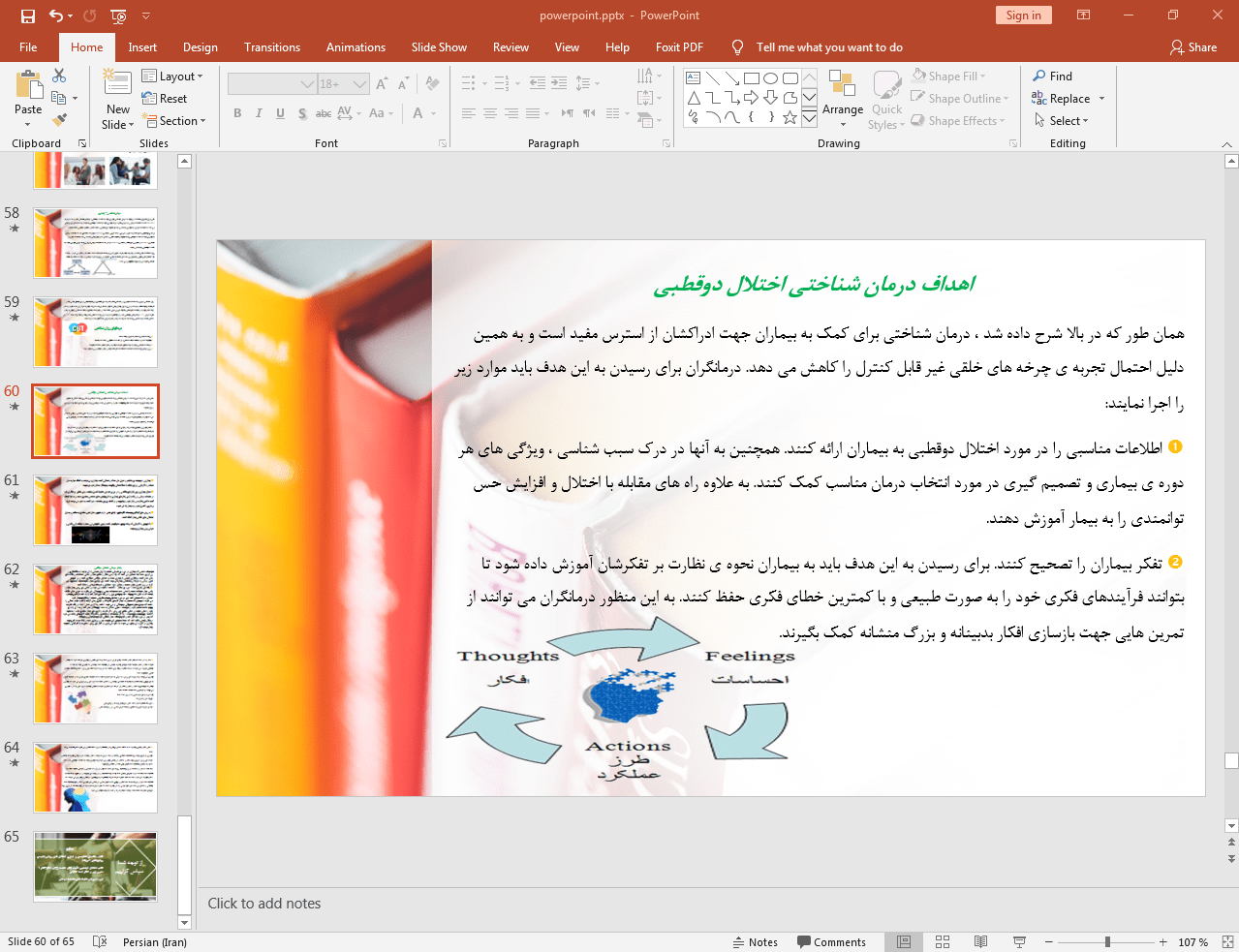This screenshot has width=1239, height=952.
Task: Click to add notes field
Action: [712, 904]
